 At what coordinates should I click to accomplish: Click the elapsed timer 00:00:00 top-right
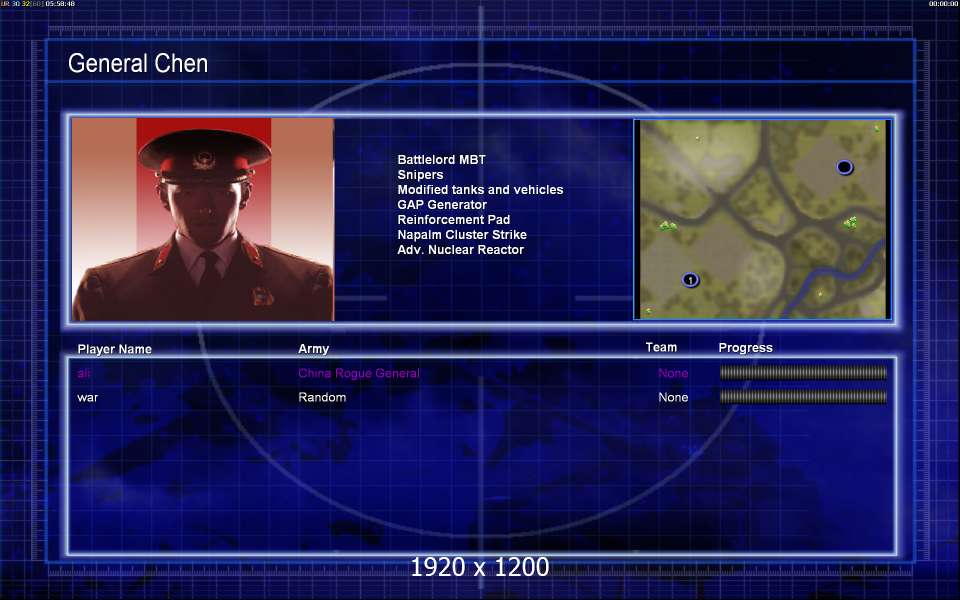tap(943, 4)
